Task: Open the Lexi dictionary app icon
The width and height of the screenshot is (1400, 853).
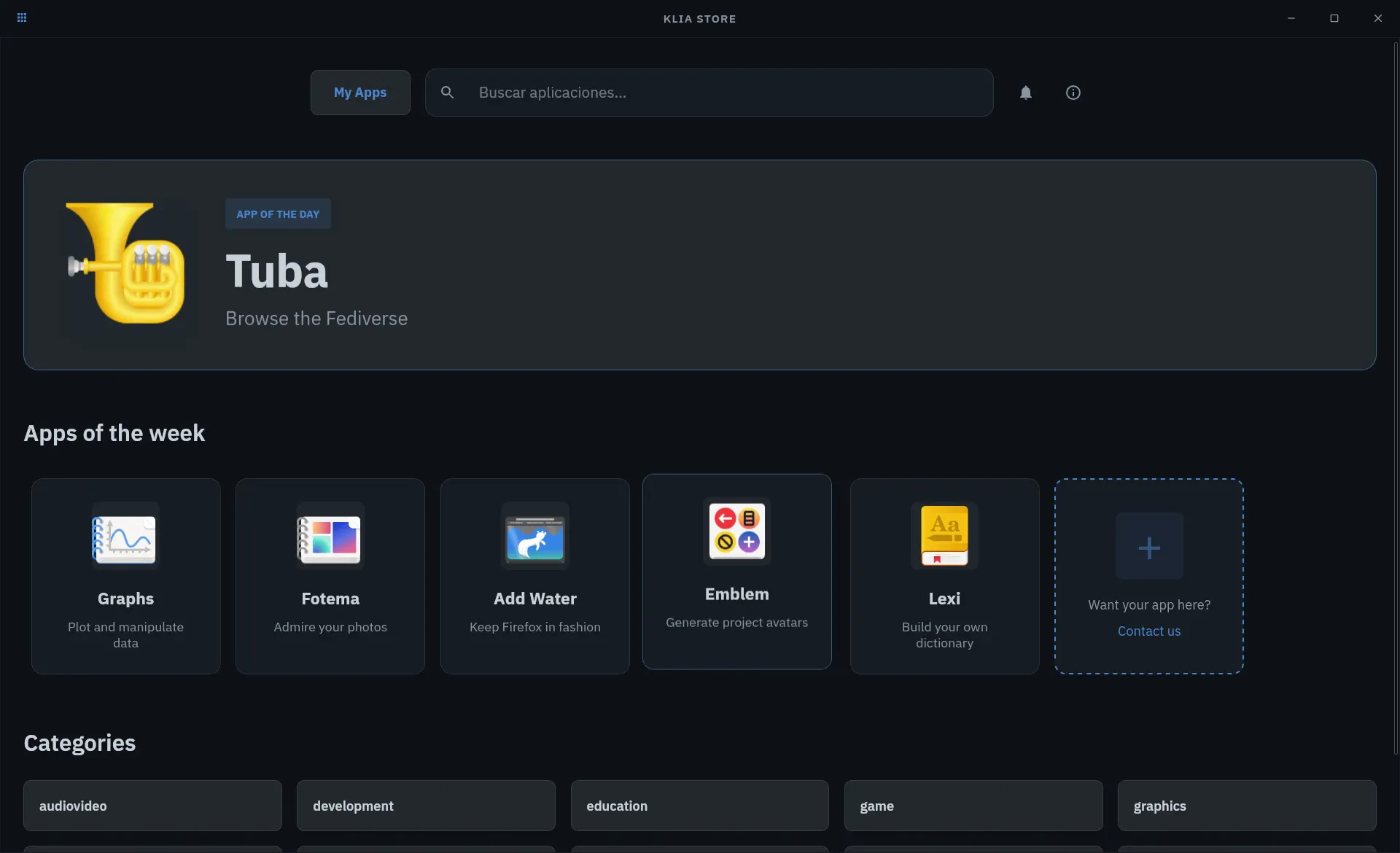Action: (945, 537)
